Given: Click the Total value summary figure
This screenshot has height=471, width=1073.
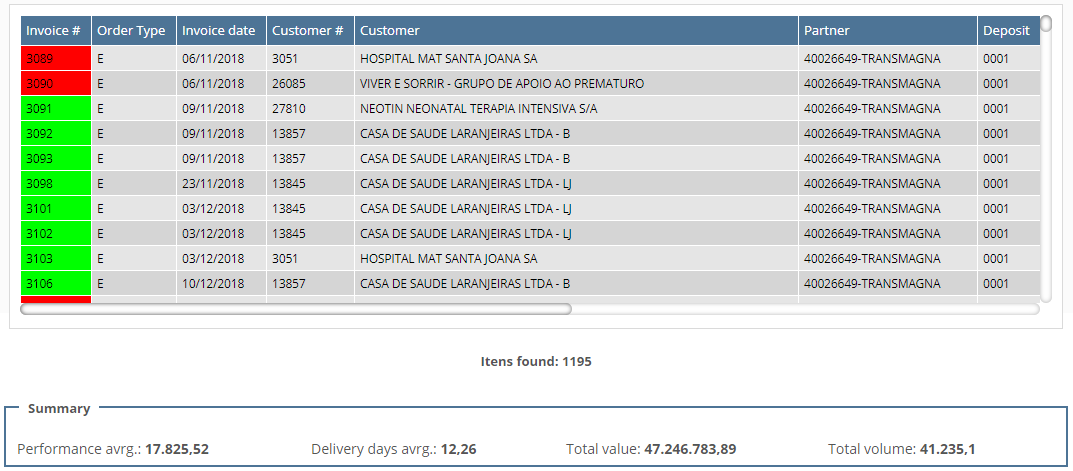Looking at the screenshot, I should click(690, 450).
